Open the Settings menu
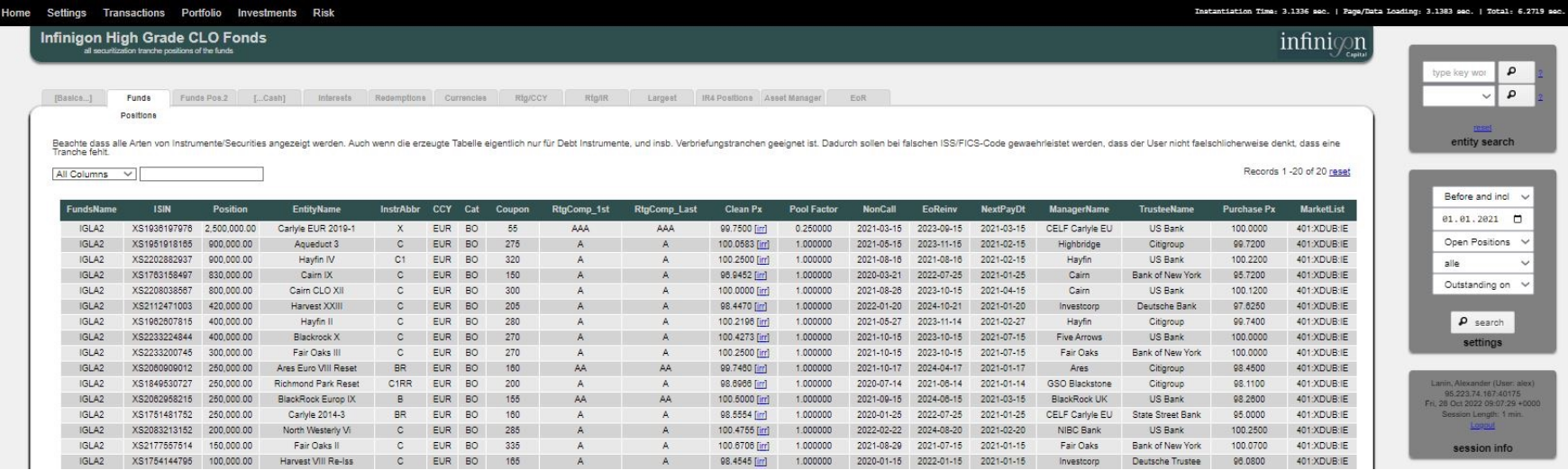 pyautogui.click(x=67, y=13)
